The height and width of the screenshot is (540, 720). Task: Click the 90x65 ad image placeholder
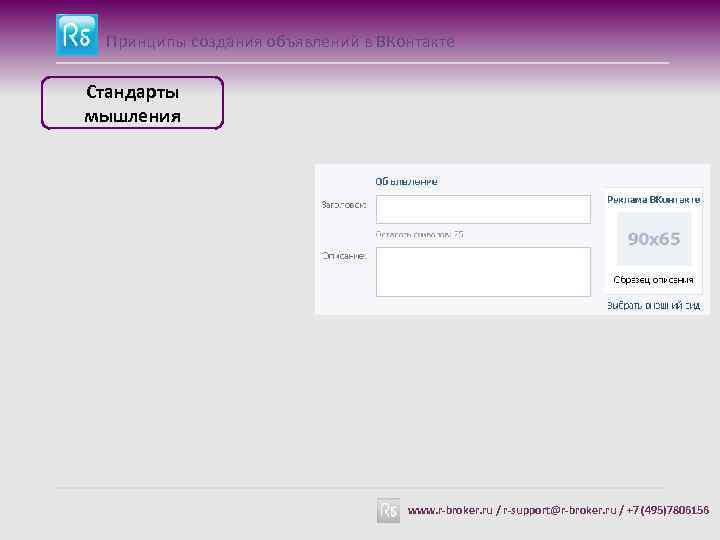click(x=654, y=239)
